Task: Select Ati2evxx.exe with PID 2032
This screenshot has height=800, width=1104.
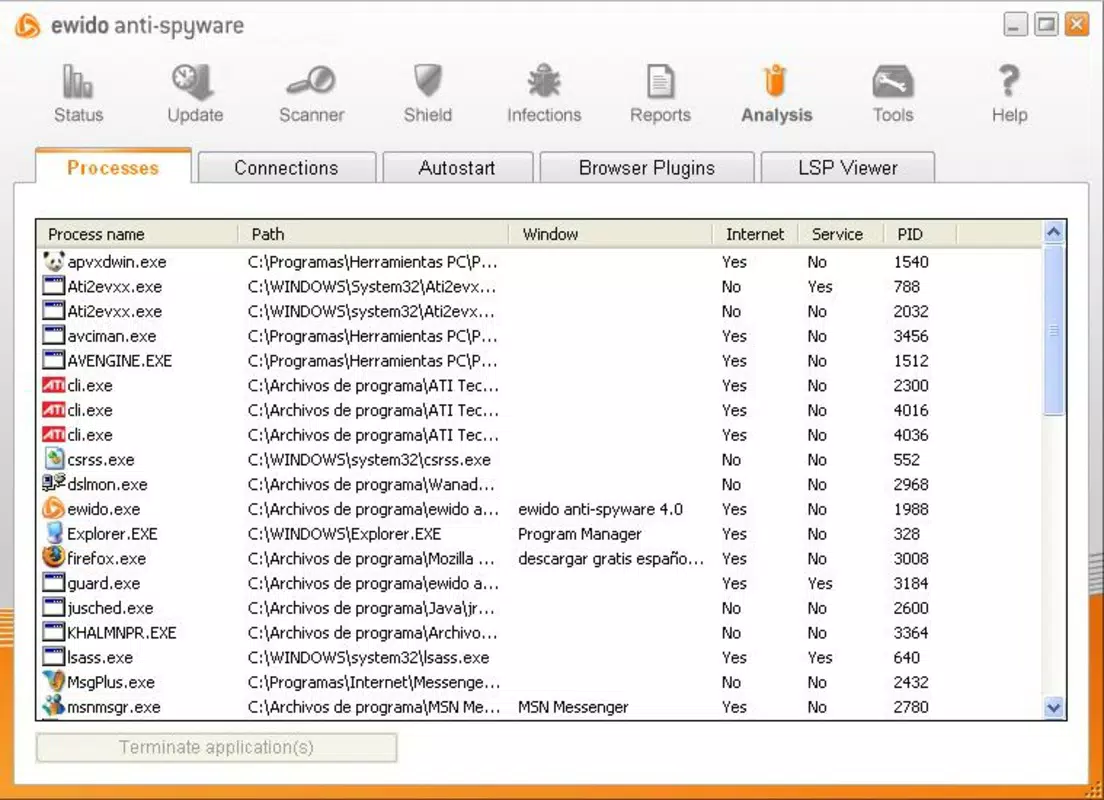Action: [x=114, y=311]
